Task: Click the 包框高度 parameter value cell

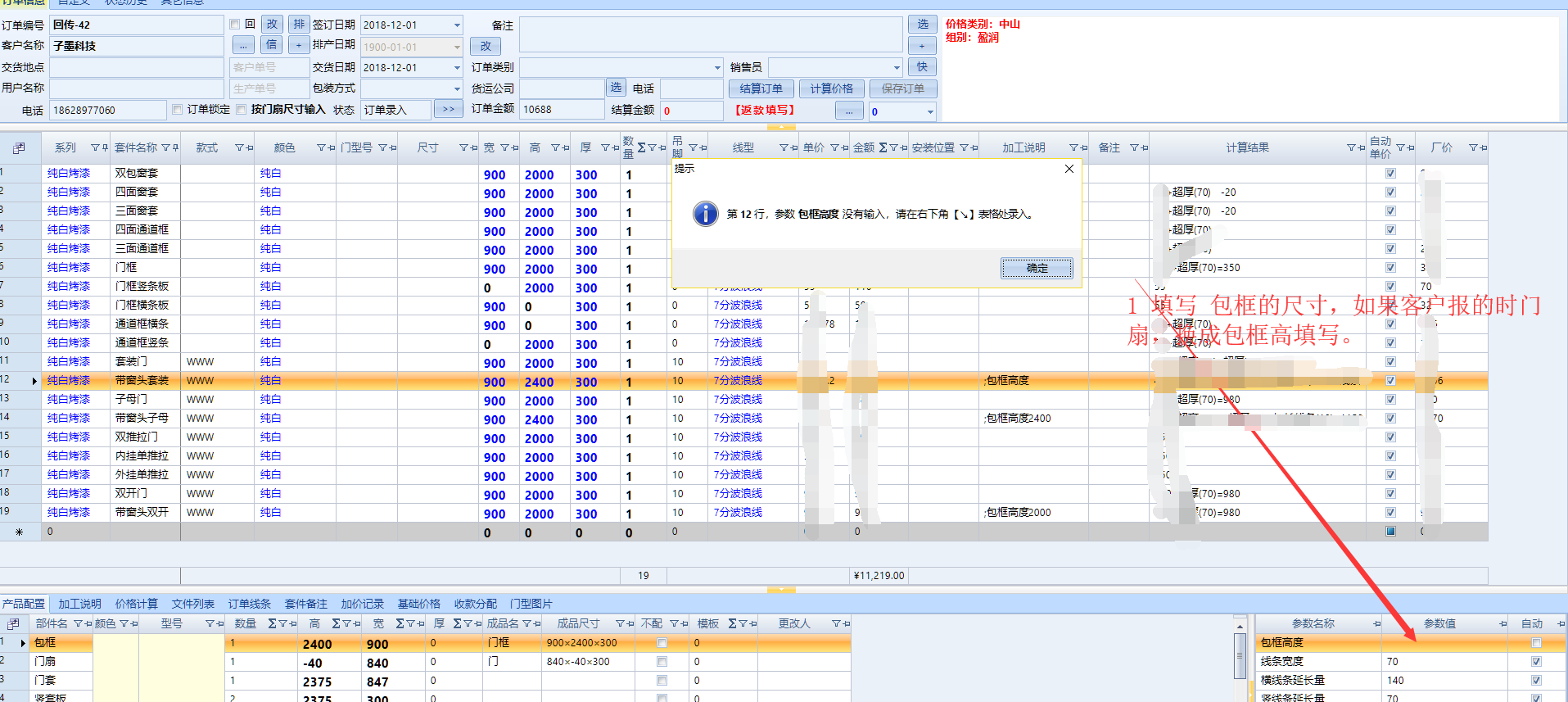Action: pyautogui.click(x=1444, y=643)
